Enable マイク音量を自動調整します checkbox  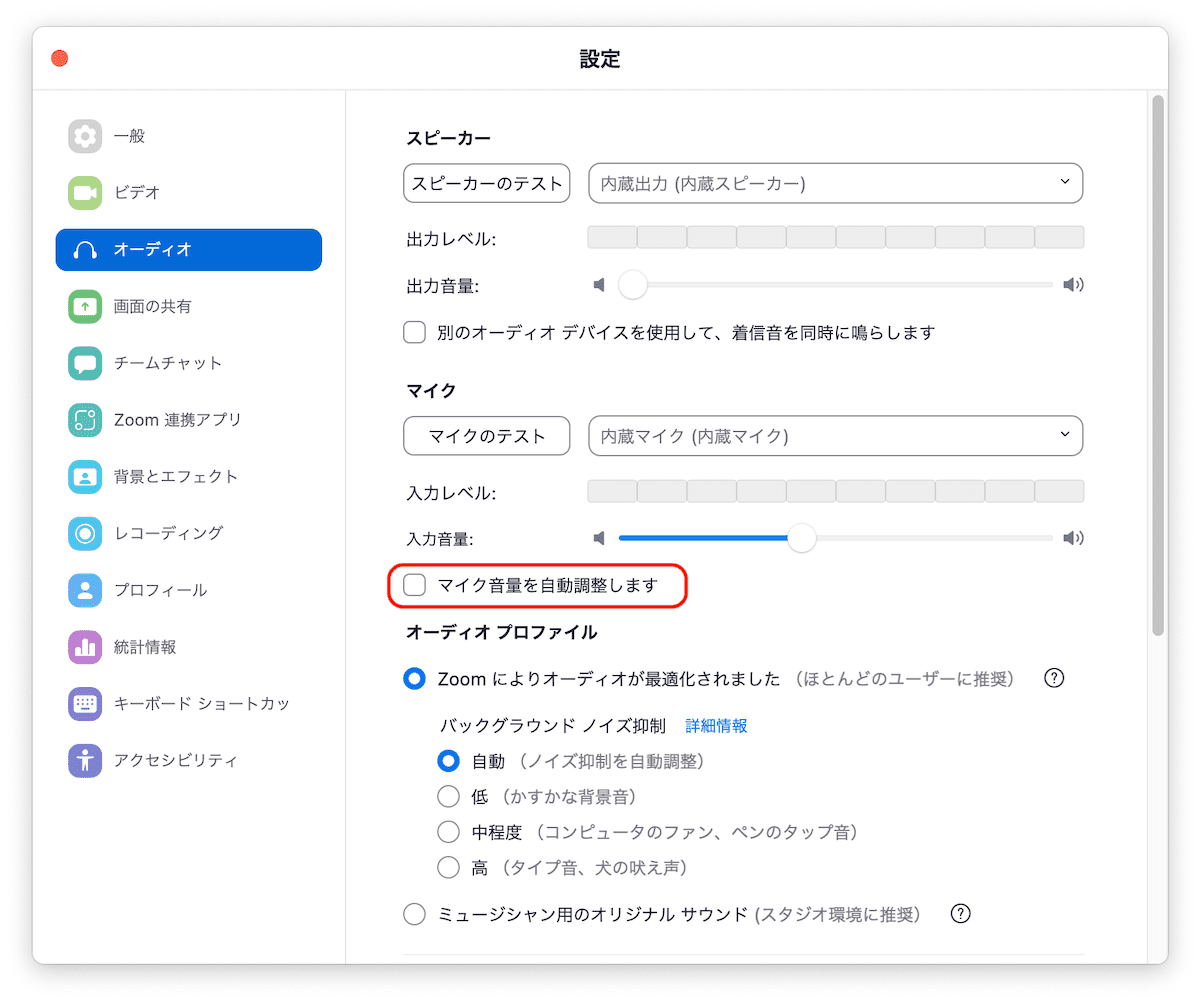(414, 585)
